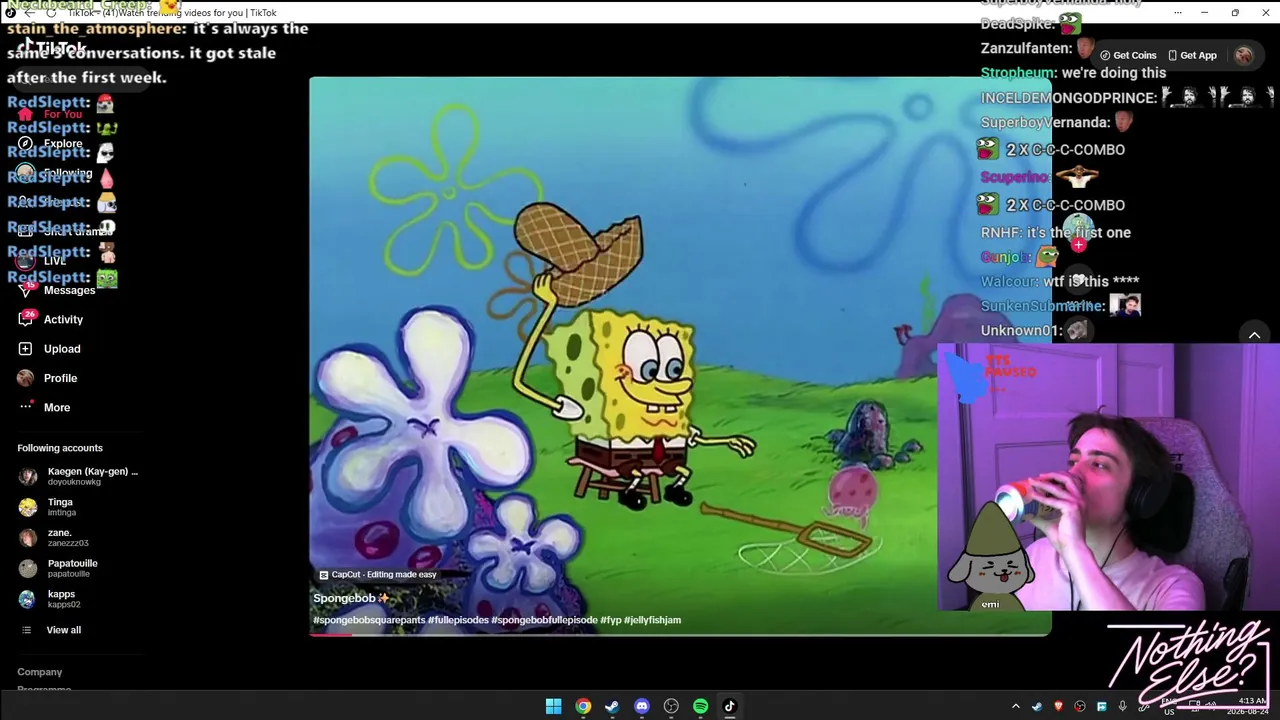Click the microphone tray icon

(1122, 707)
